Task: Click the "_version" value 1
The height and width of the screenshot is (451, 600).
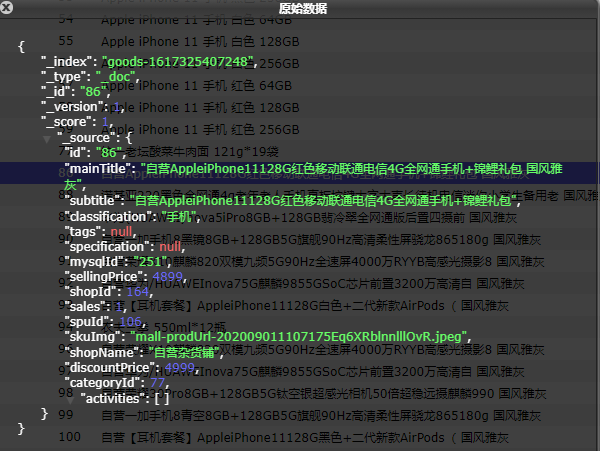Action: coord(117,107)
